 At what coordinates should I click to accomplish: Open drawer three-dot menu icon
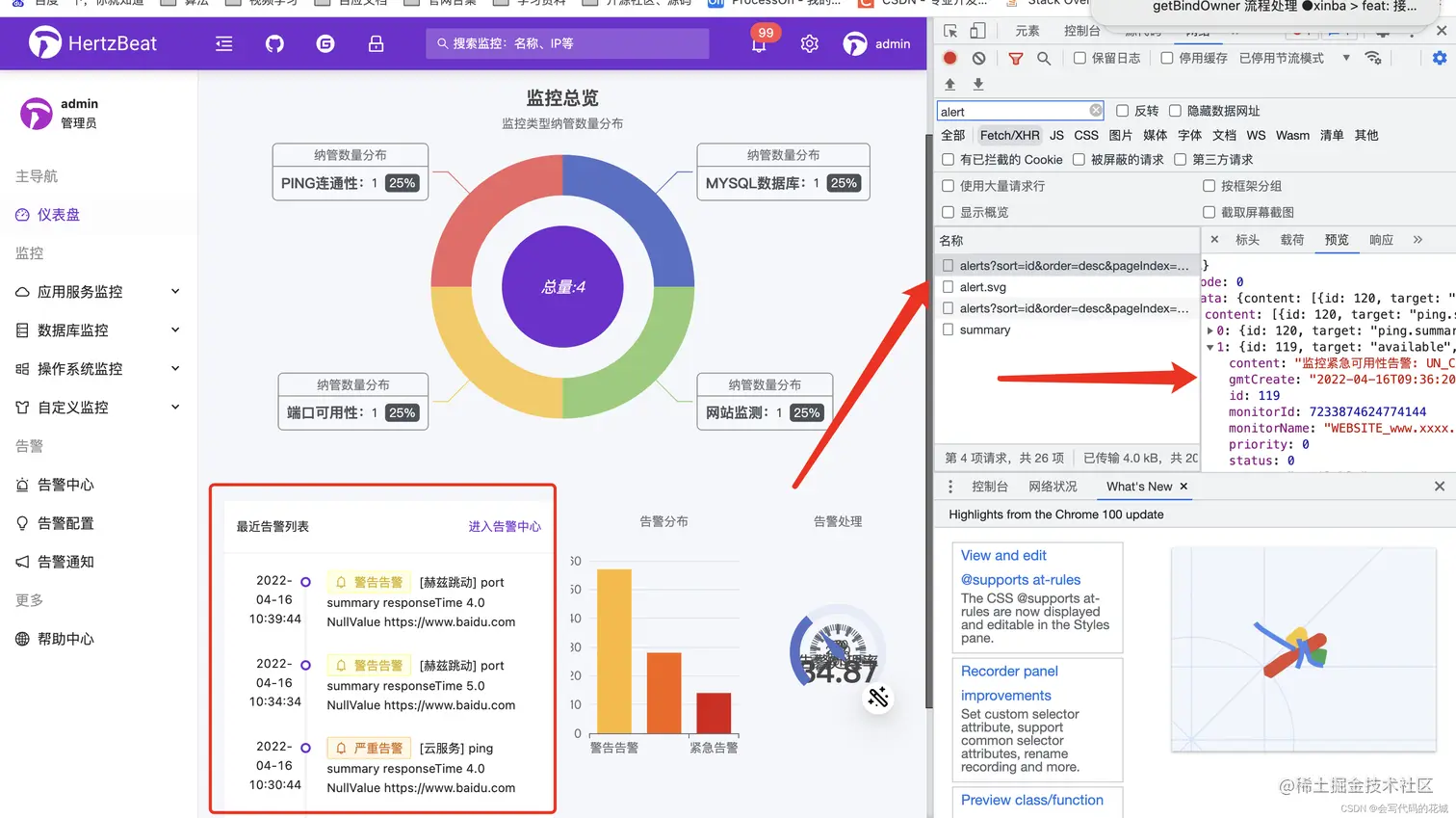(950, 487)
